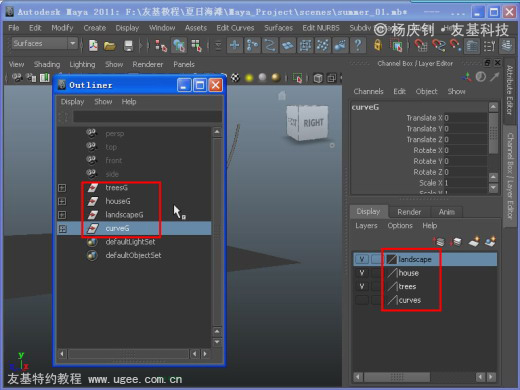Toggle display type box of curves layer
Image resolution: width=520 pixels, height=390 pixels.
click(x=376, y=300)
